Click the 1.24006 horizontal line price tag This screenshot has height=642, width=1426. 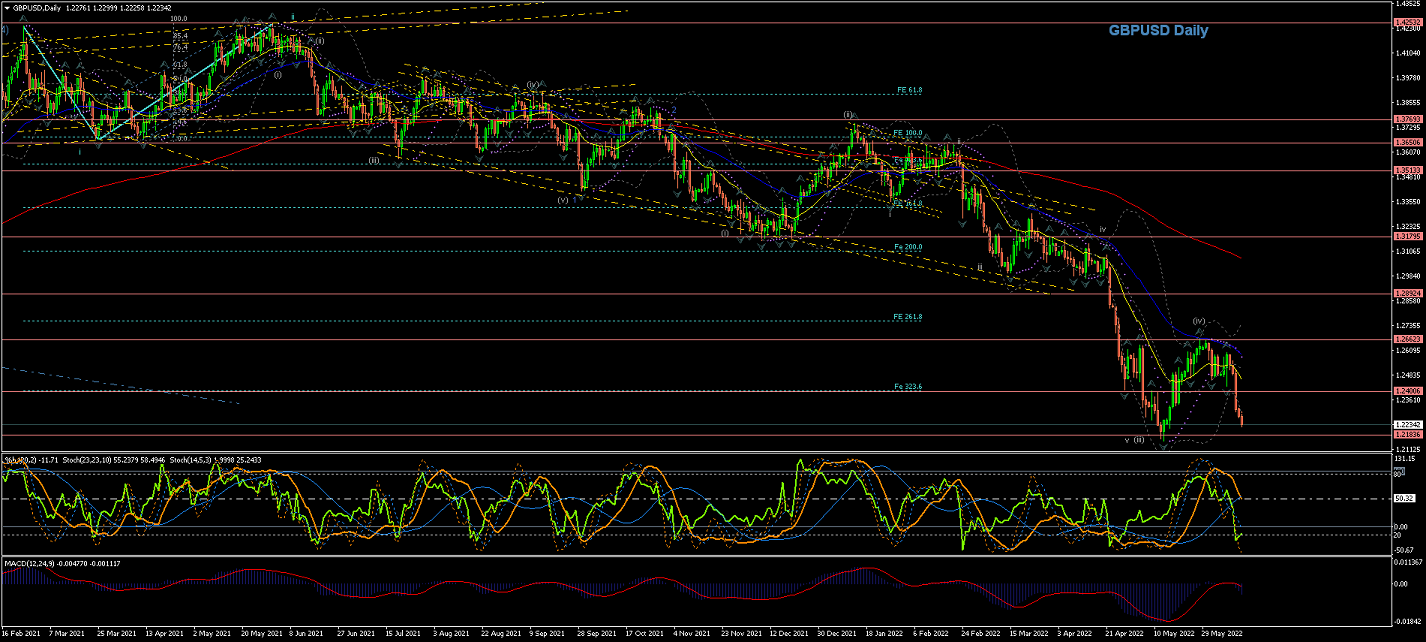tap(1407, 391)
